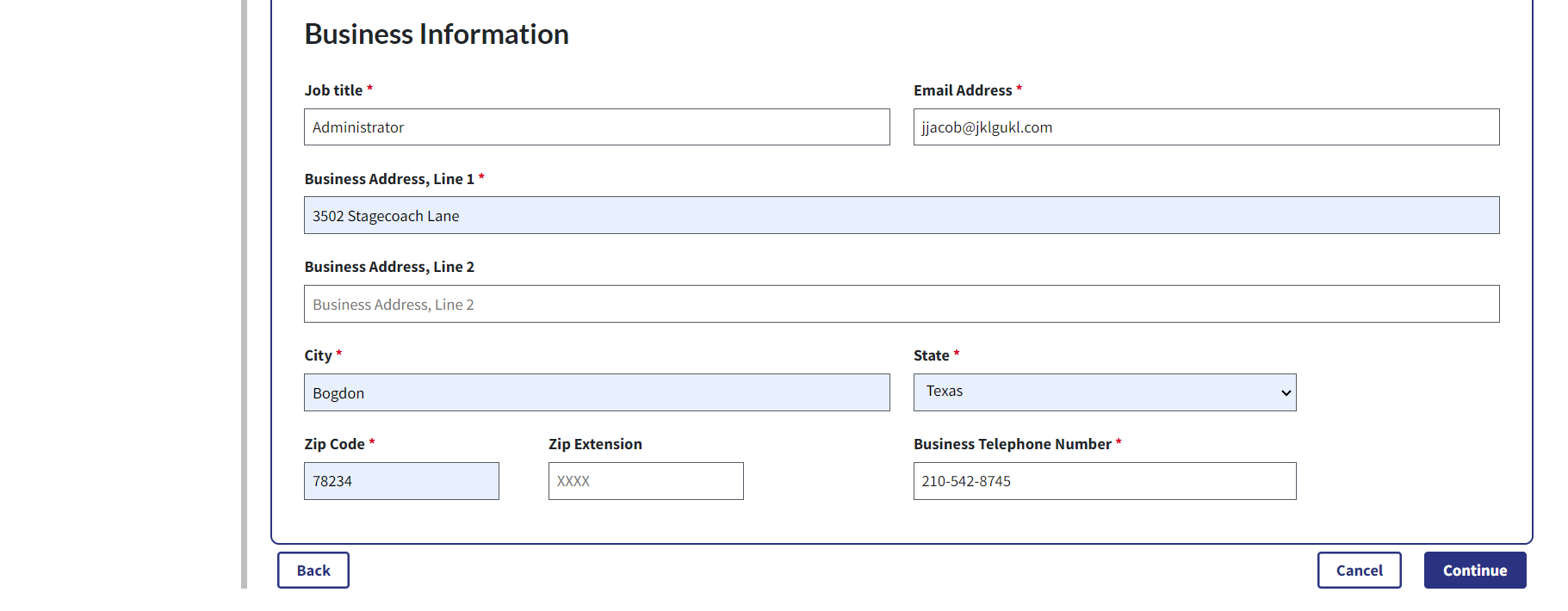Click the City field containing Bogdon
The height and width of the screenshot is (611, 1568).
(596, 393)
